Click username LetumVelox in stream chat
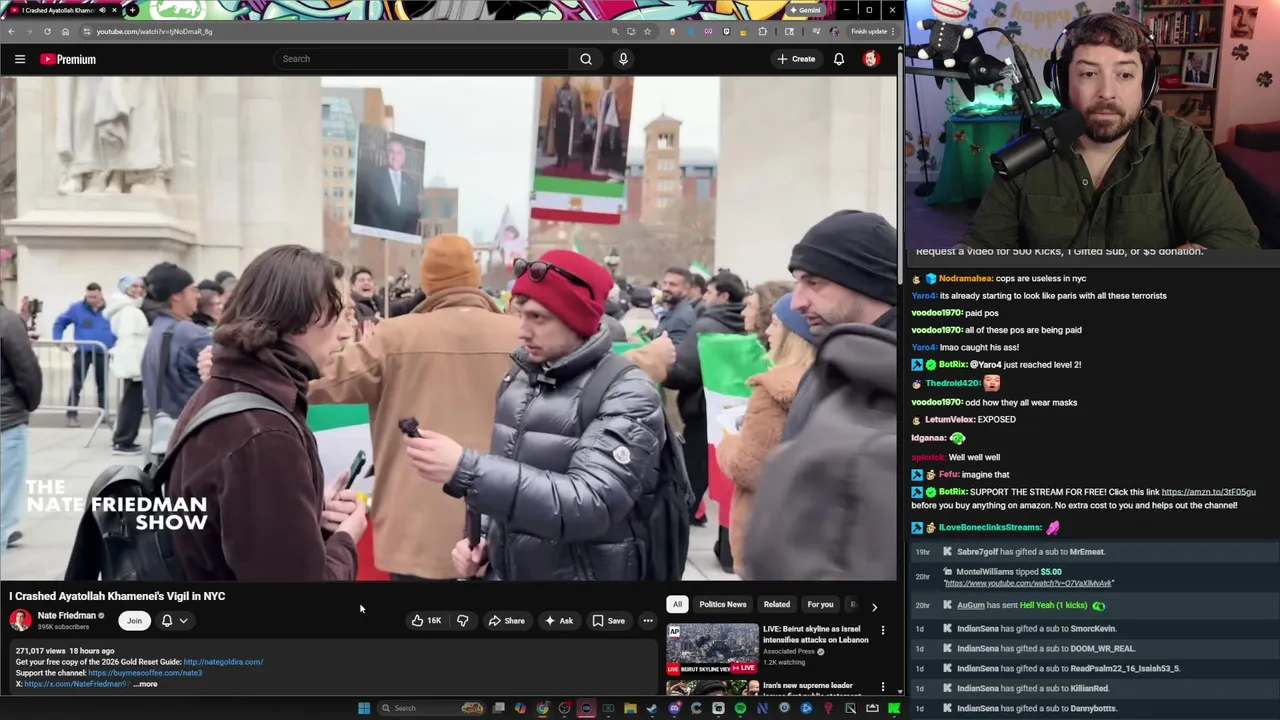 coord(949,420)
